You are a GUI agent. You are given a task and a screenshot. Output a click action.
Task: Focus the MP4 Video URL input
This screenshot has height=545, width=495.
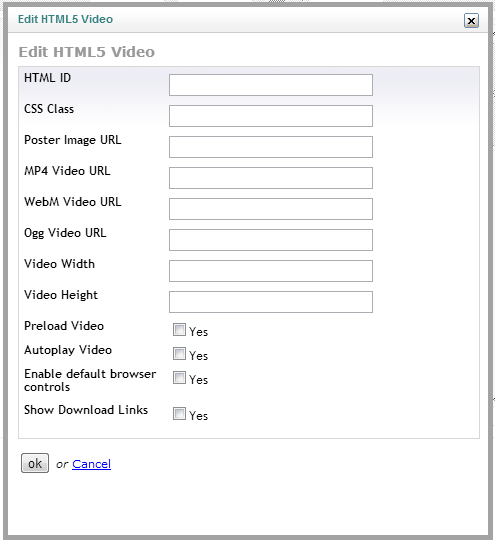tap(271, 178)
